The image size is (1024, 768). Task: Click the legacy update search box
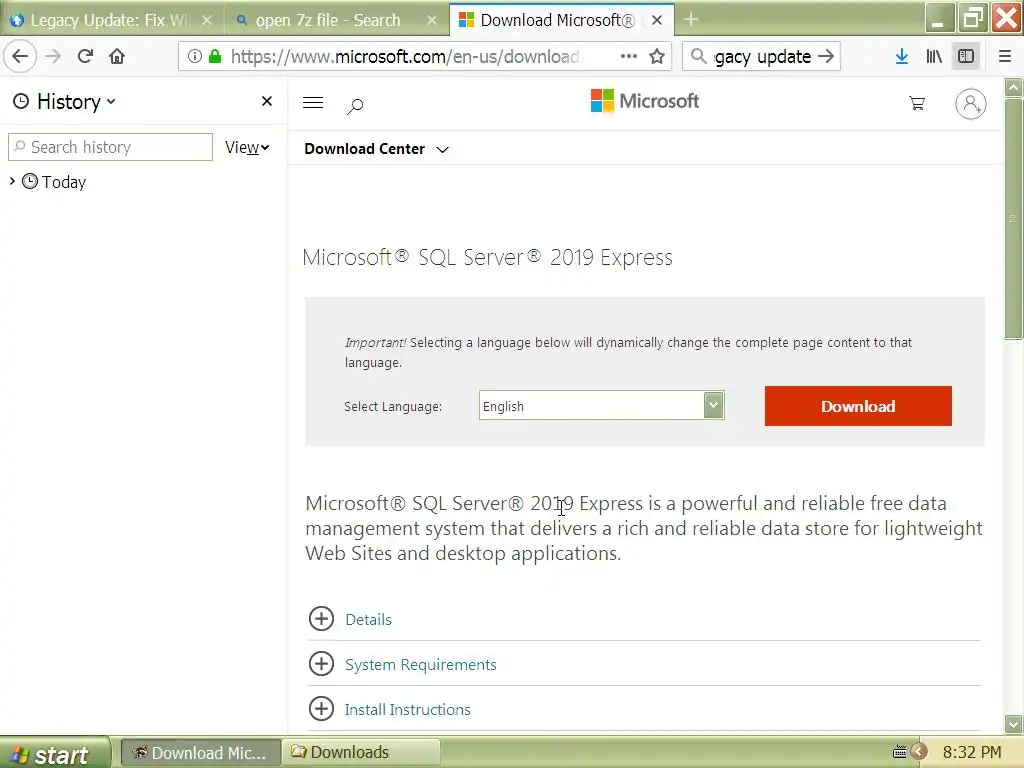click(x=761, y=56)
